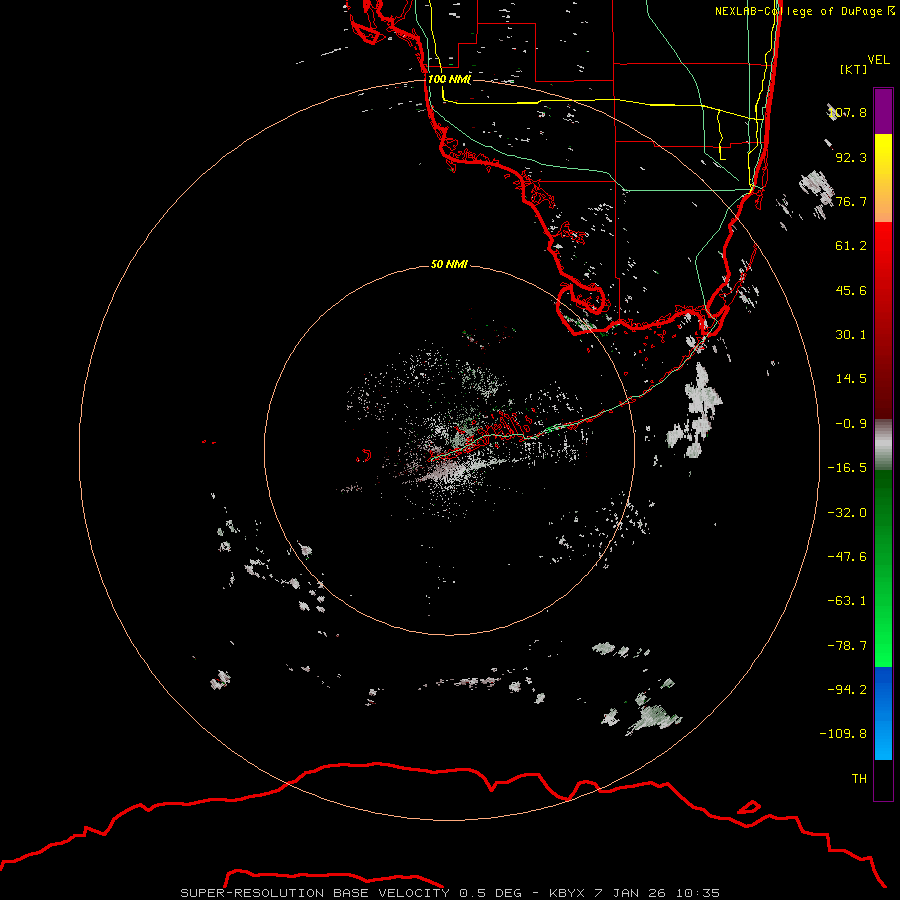Click the Super-Resolution Base Velocity caption text
900x900 pixels.
coord(449,893)
